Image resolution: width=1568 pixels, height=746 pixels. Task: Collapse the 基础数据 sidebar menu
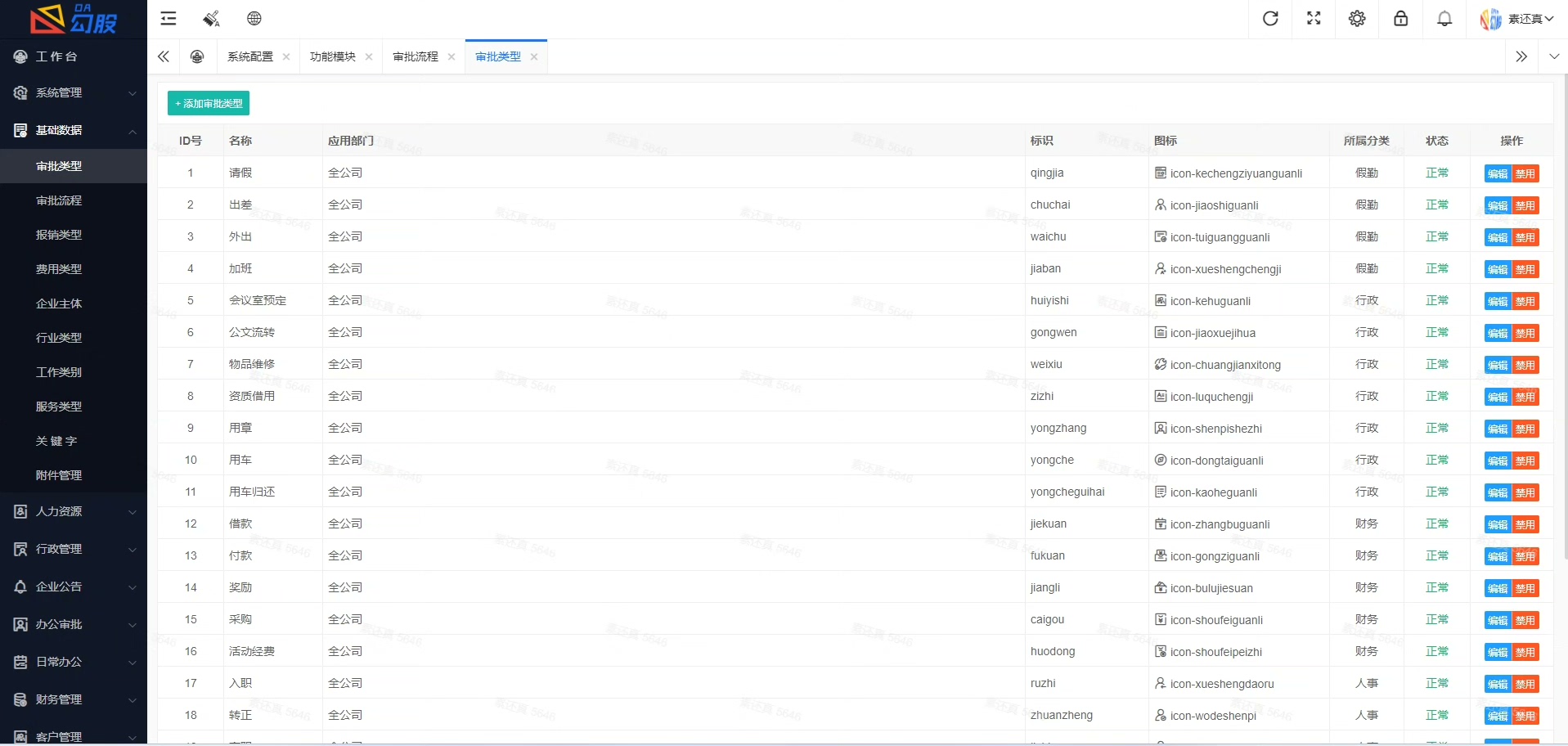click(74, 131)
